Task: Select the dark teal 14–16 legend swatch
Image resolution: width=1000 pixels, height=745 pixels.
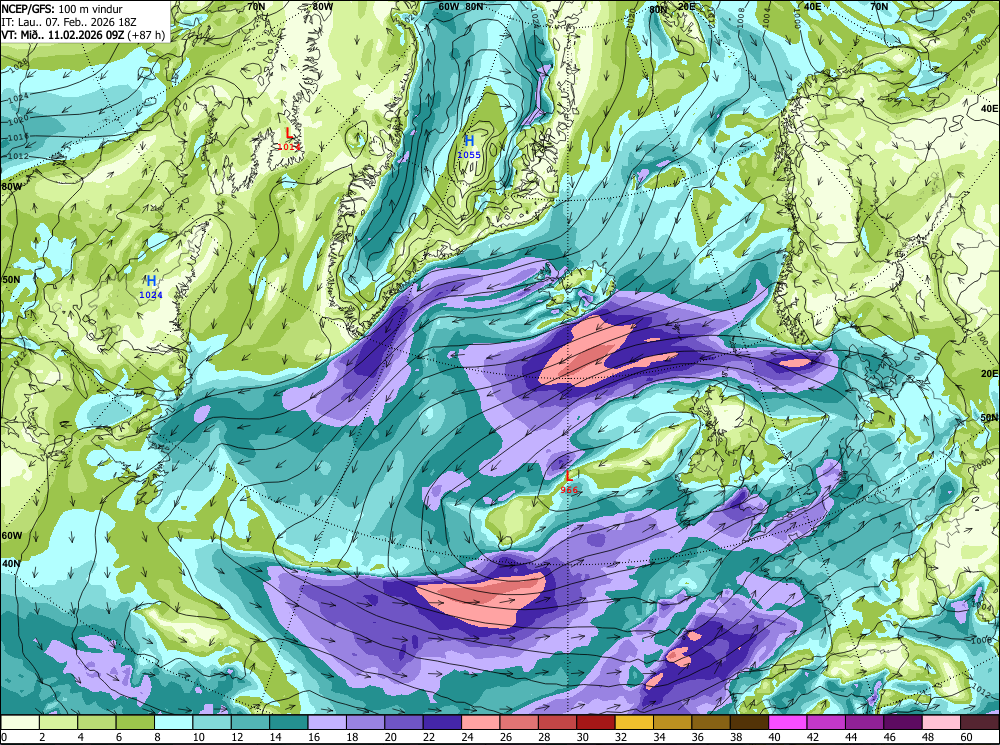Action: tap(289, 722)
